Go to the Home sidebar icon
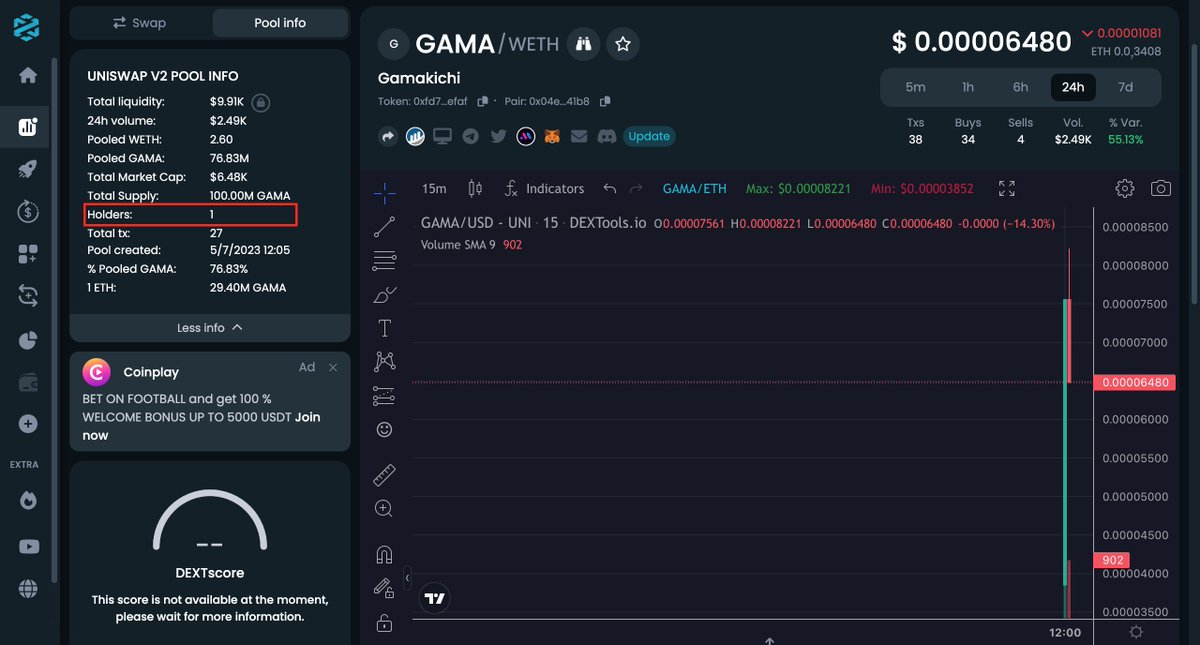 point(28,76)
